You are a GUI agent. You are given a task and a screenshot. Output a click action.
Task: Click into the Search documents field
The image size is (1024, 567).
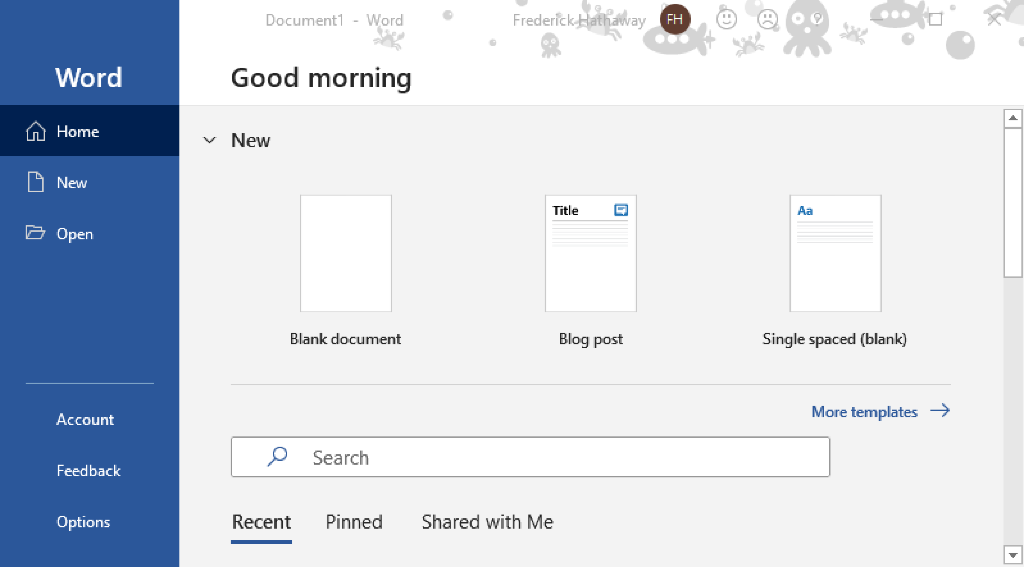pyautogui.click(x=530, y=457)
